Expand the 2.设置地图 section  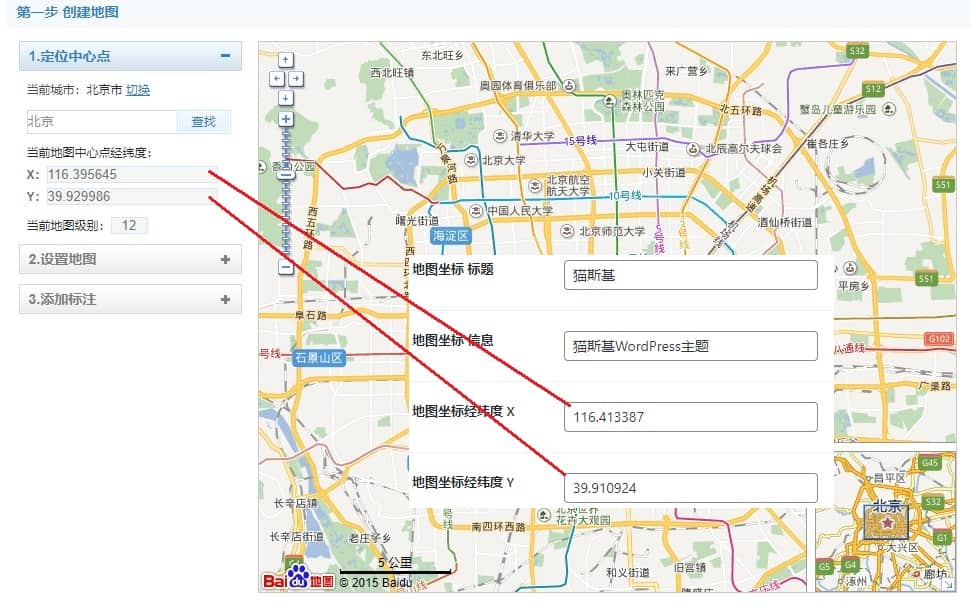(x=225, y=259)
